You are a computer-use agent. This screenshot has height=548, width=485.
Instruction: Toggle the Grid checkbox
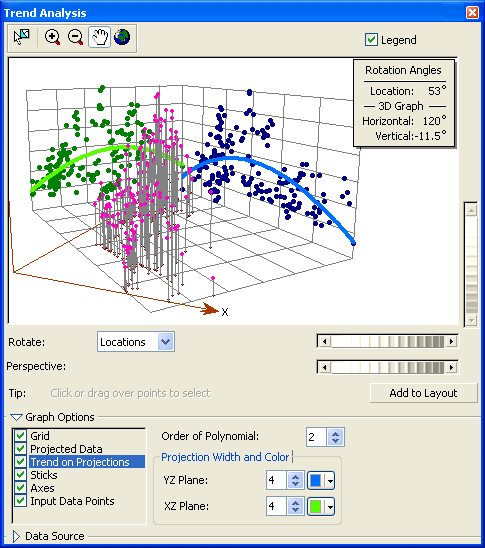point(20,436)
